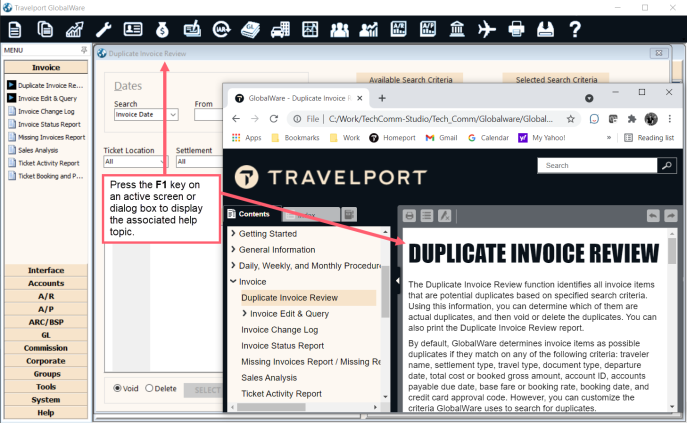Viewport: 687px width, 423px height.
Task: Click the navigate-forward arrow in help toolbar
Action: [670, 216]
